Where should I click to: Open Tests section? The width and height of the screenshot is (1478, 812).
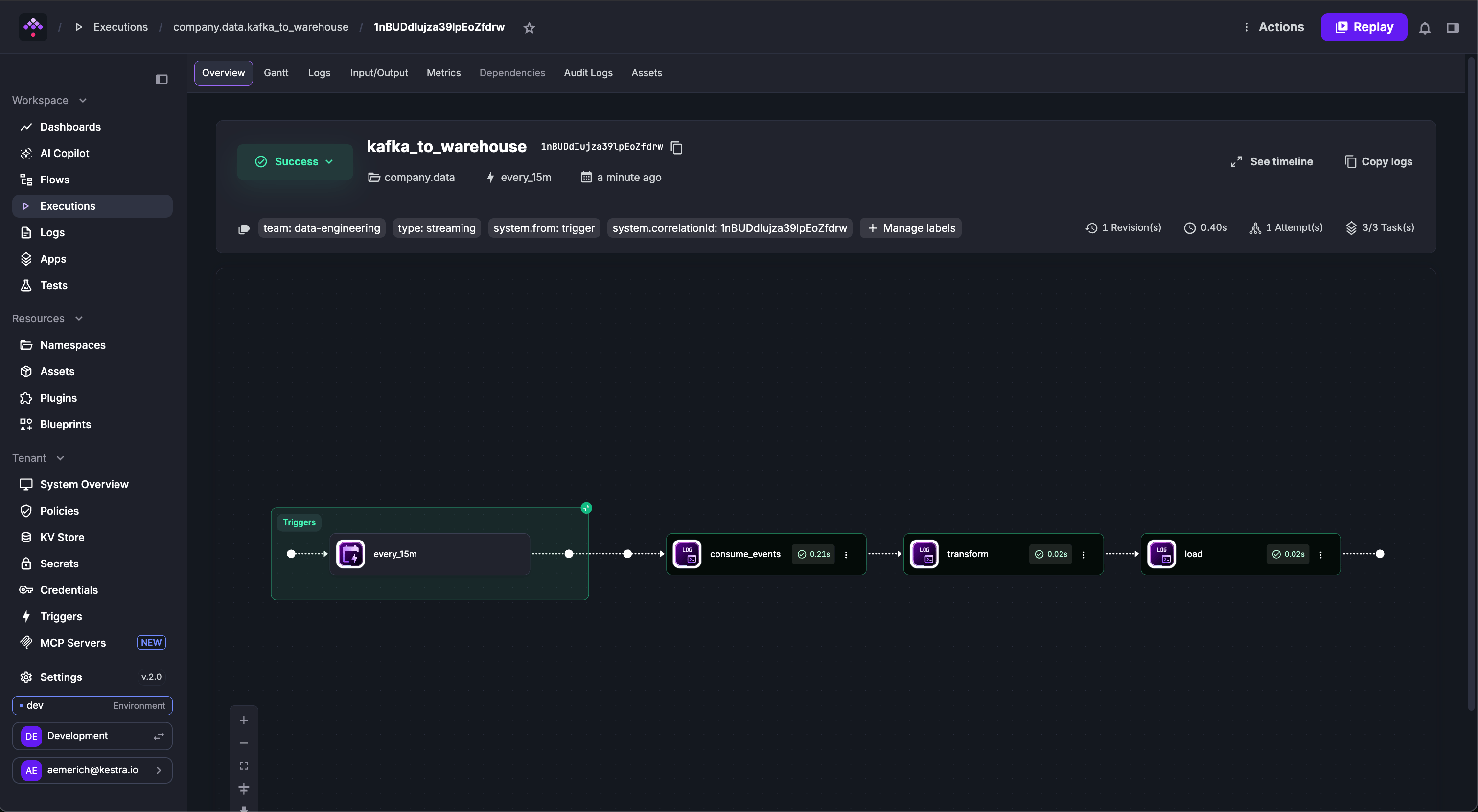click(92, 285)
